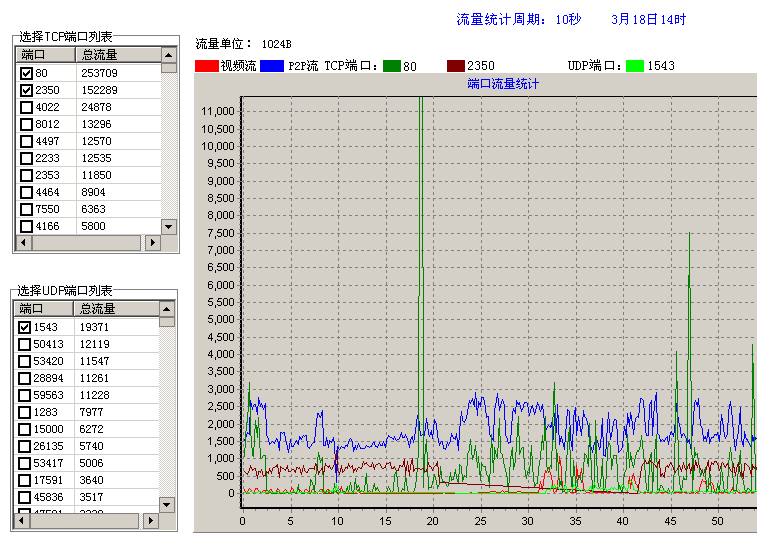This screenshot has width=757, height=534.
Task: Click the TCP list scroll-up arrow
Action: click(x=168, y=54)
